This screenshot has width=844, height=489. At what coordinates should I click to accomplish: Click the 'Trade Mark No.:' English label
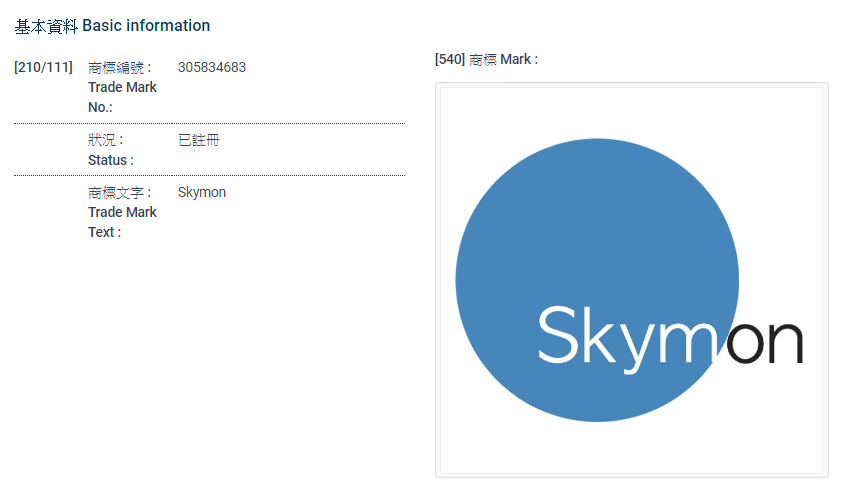[x=121, y=97]
